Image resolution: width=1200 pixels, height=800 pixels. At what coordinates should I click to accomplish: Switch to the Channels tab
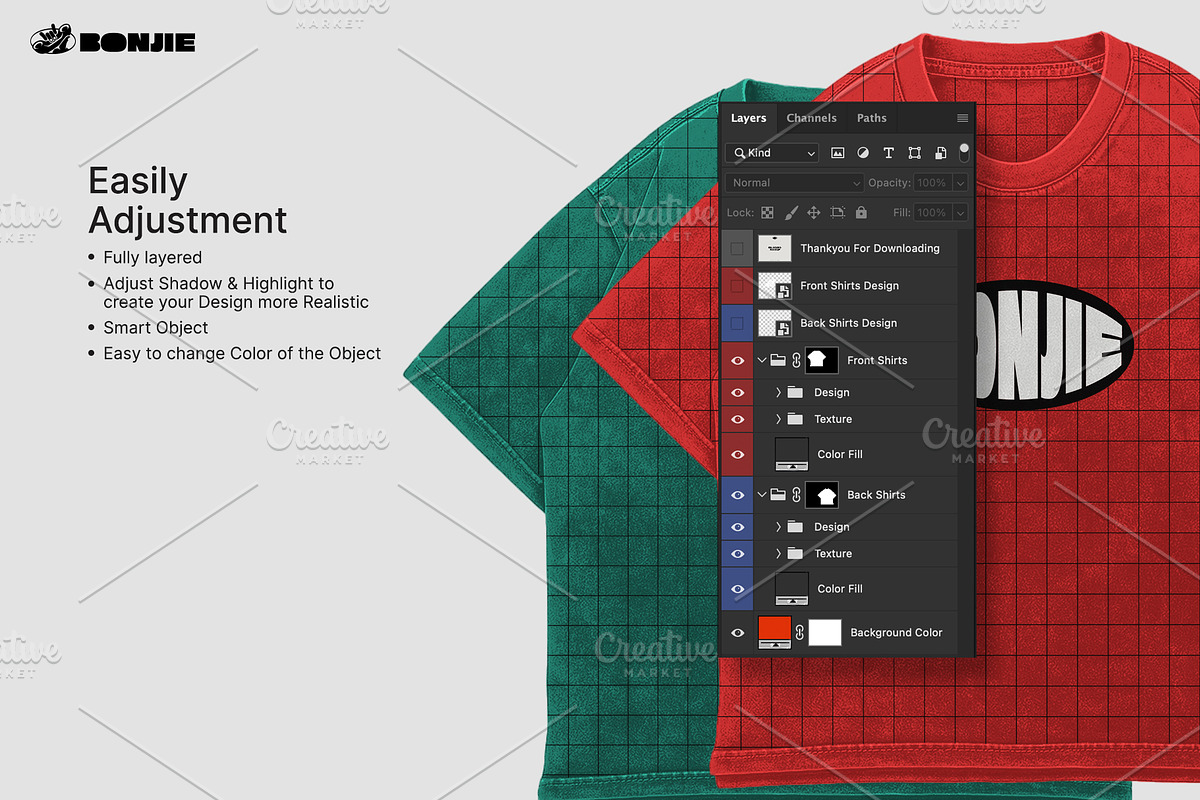811,118
